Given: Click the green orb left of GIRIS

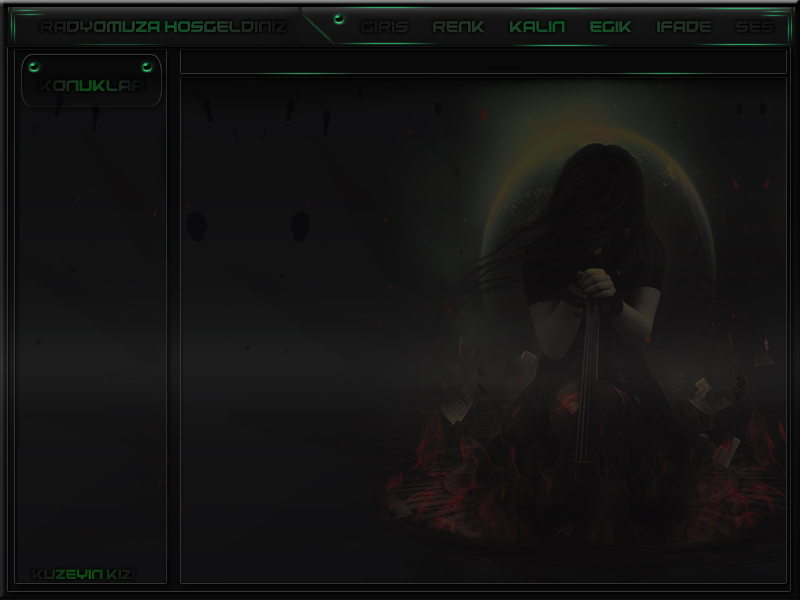Looking at the screenshot, I should click(x=338, y=19).
